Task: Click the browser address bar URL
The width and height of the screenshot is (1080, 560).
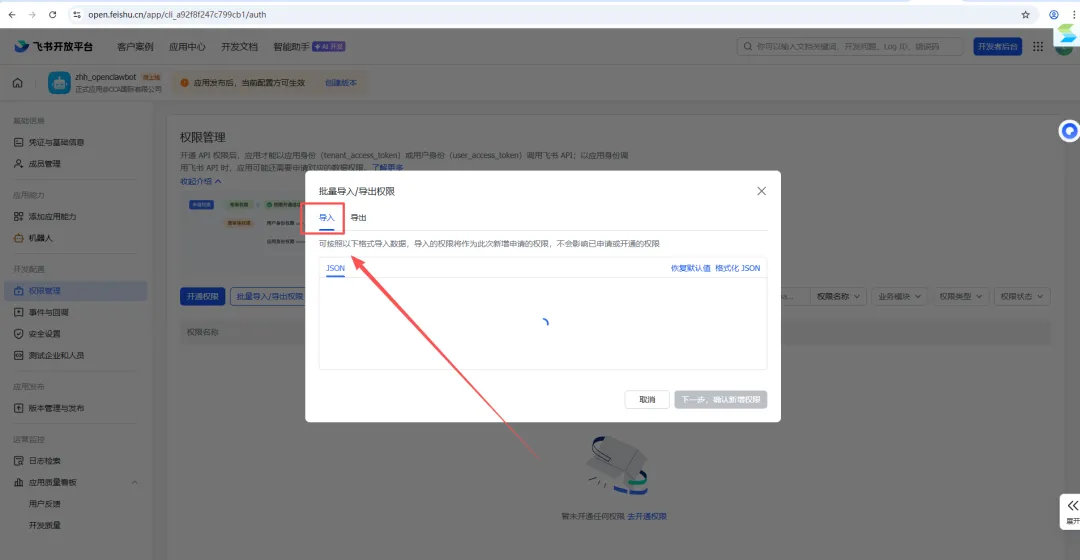Action: [x=177, y=14]
